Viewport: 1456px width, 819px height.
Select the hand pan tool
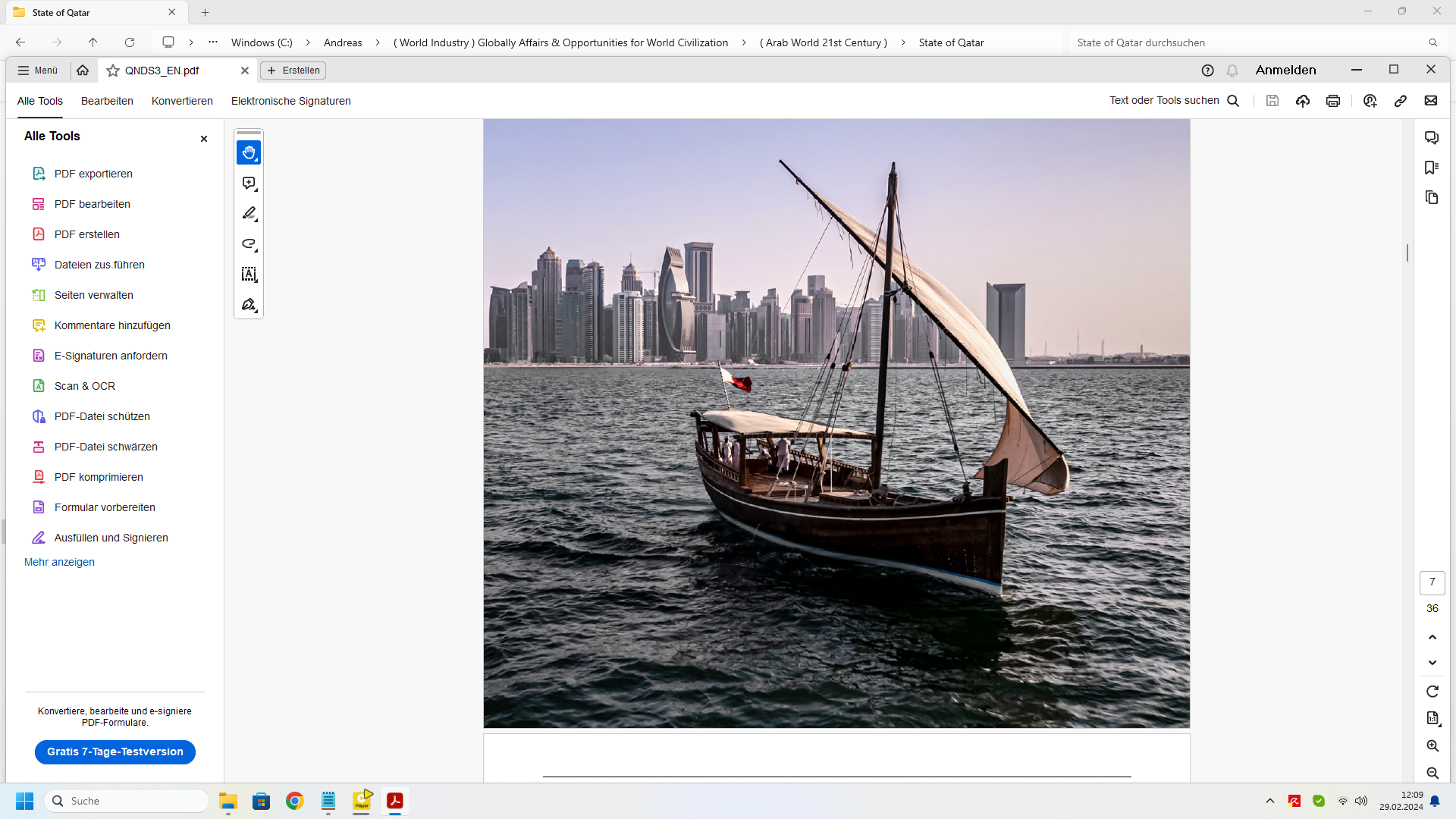click(249, 152)
